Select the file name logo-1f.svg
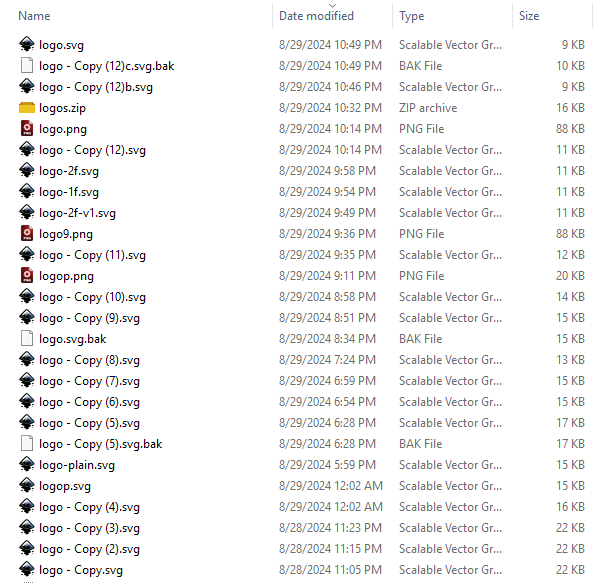This screenshot has height=583, width=600. (69, 192)
